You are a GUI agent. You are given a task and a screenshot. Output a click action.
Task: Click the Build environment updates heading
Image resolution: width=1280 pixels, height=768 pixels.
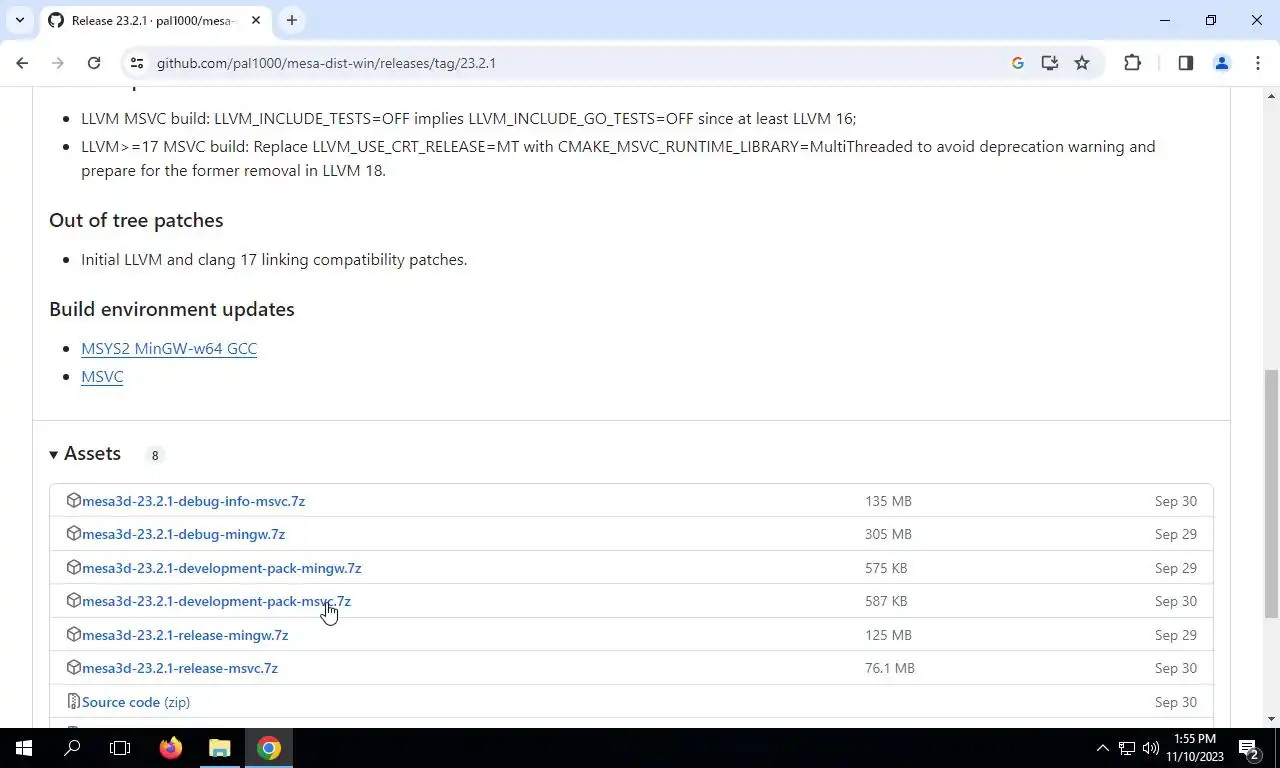(172, 309)
